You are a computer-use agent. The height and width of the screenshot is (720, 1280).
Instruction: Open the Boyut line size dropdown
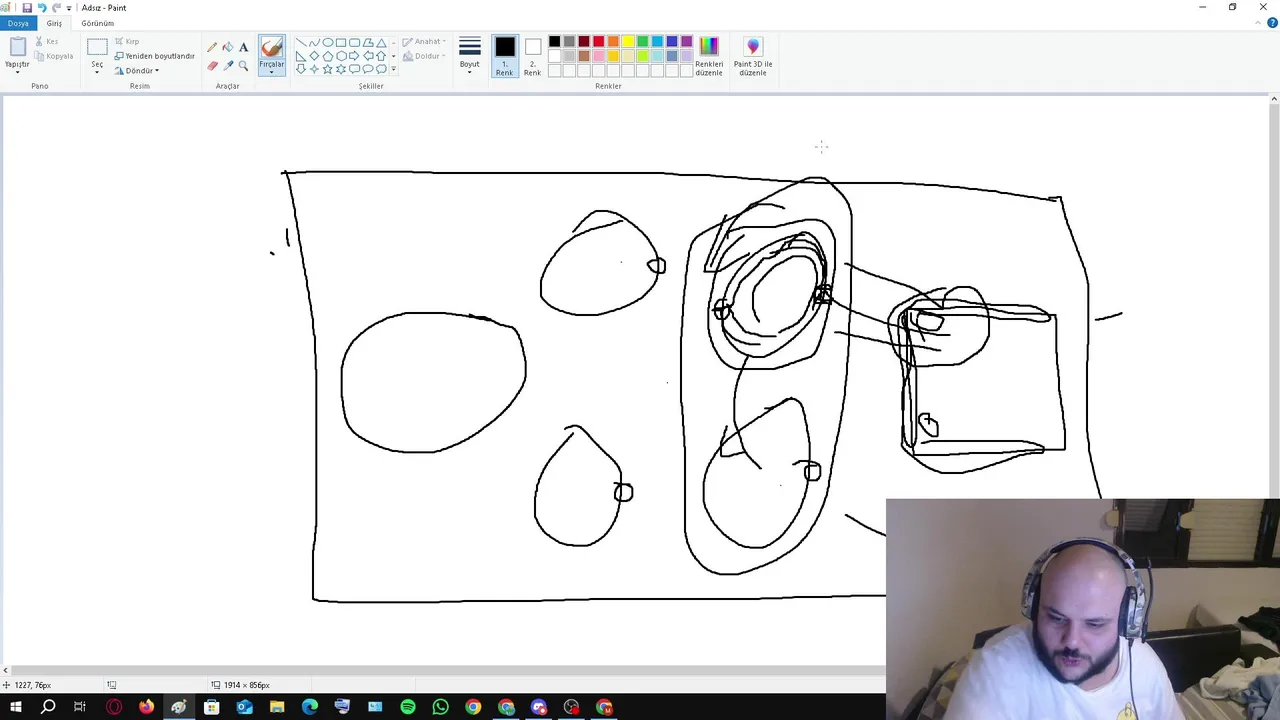pos(469,56)
